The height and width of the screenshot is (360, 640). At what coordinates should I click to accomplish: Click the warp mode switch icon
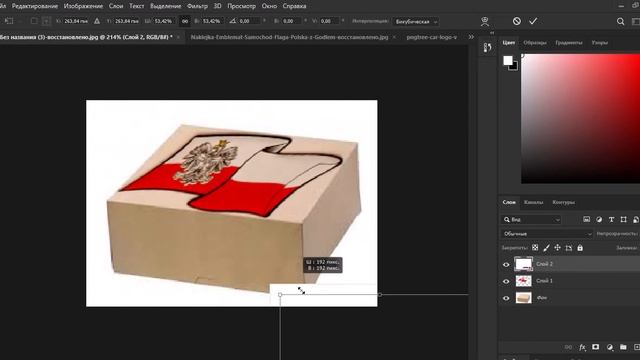(484, 22)
